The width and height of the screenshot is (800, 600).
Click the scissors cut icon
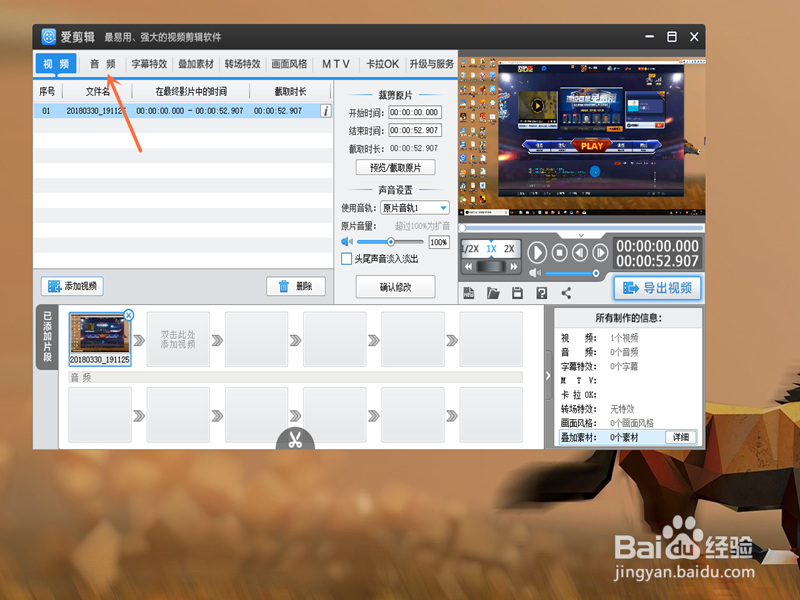[x=295, y=439]
